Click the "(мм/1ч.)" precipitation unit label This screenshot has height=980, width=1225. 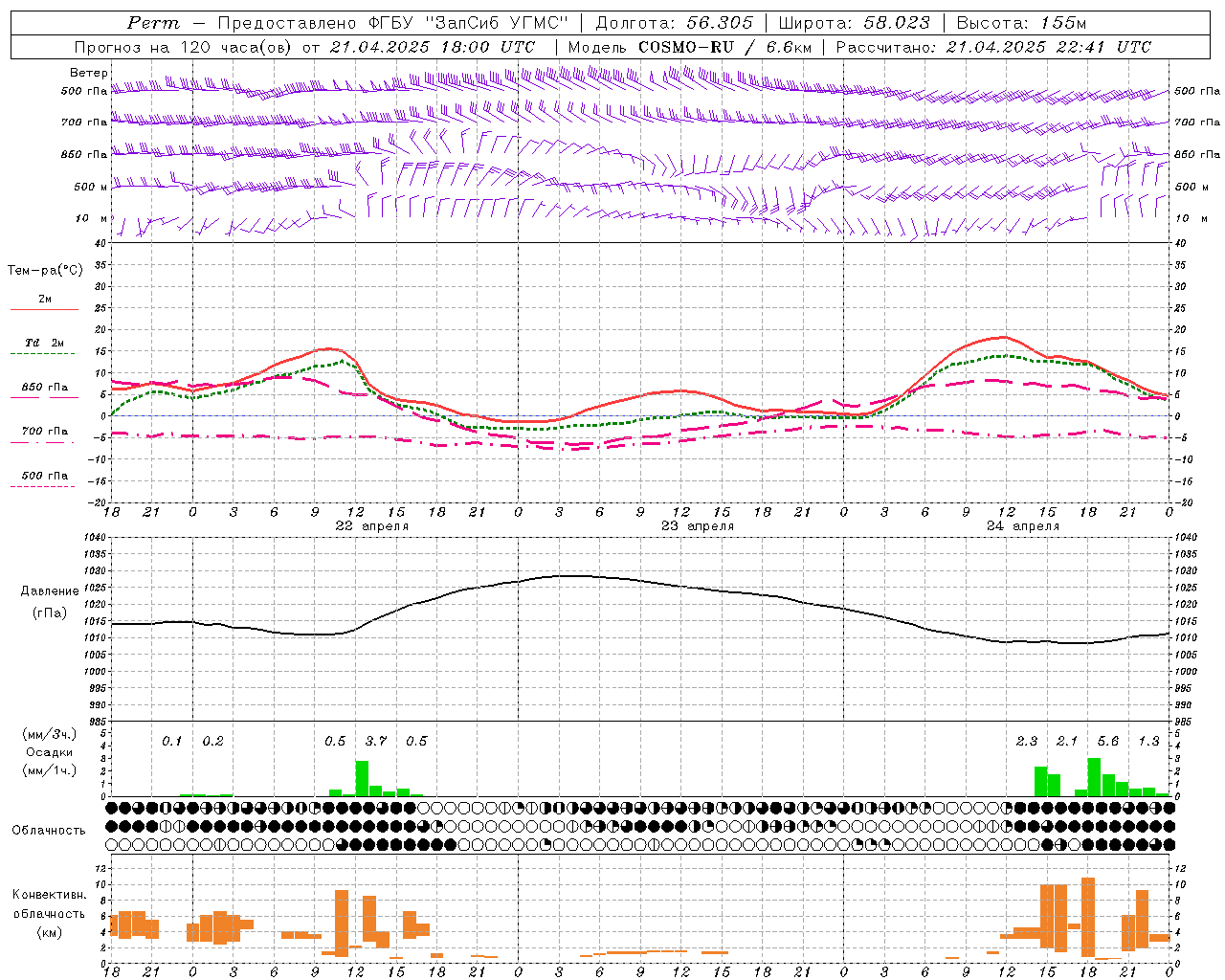[x=49, y=769]
